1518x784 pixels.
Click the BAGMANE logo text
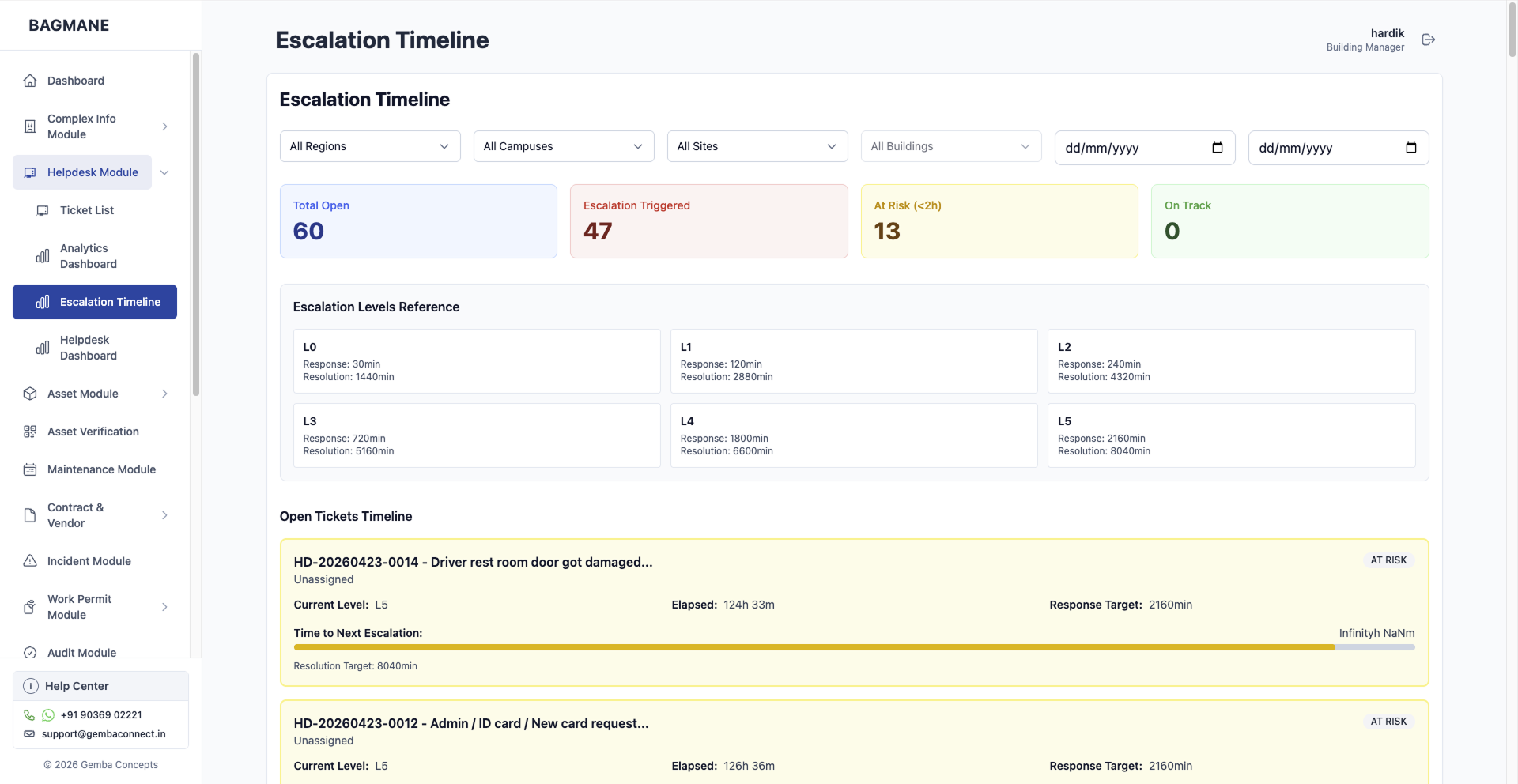coord(69,25)
